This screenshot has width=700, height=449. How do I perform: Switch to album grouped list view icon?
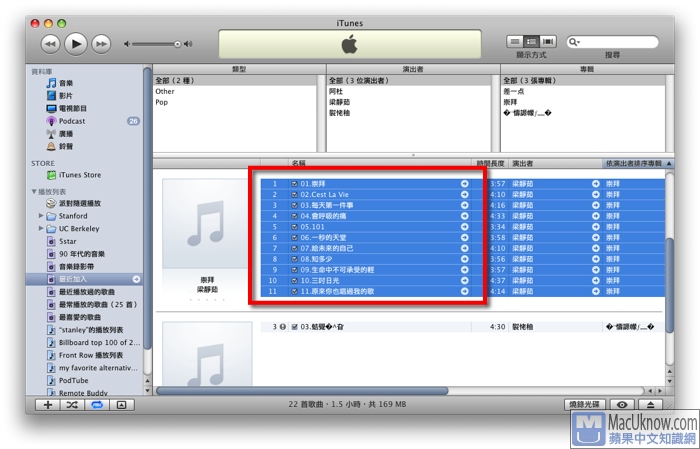[x=531, y=42]
